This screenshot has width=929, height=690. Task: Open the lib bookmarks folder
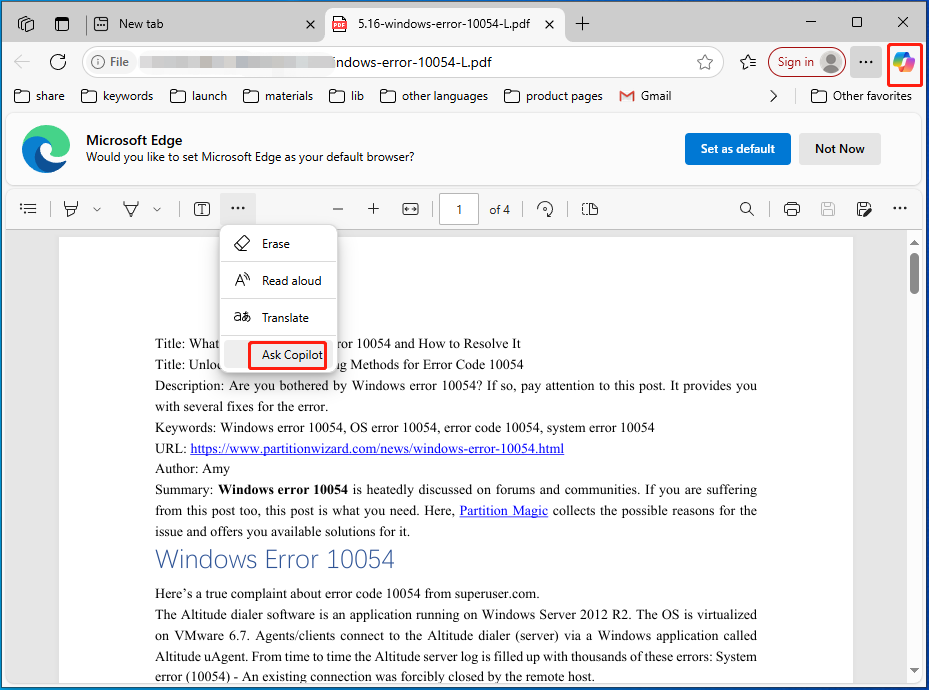tap(347, 96)
